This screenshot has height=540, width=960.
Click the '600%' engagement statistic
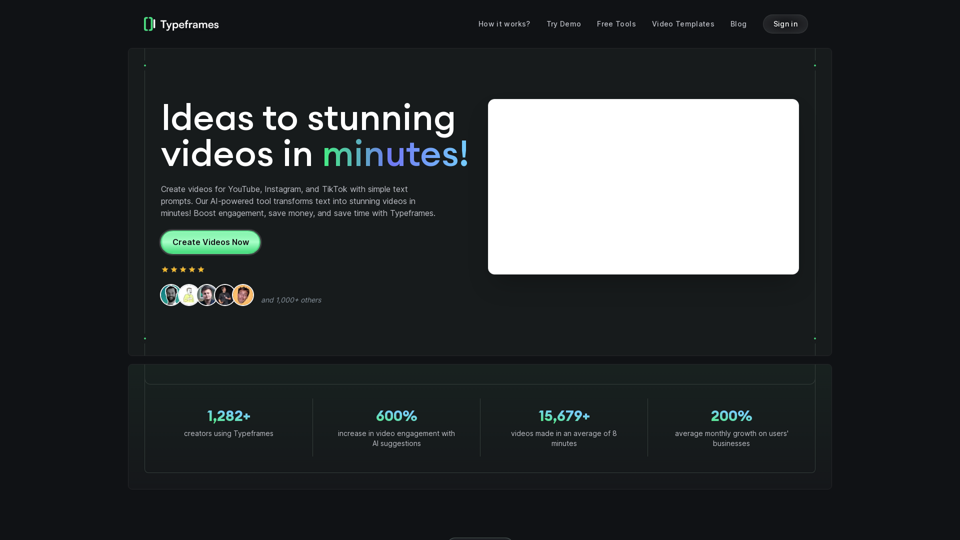pyautogui.click(x=396, y=416)
